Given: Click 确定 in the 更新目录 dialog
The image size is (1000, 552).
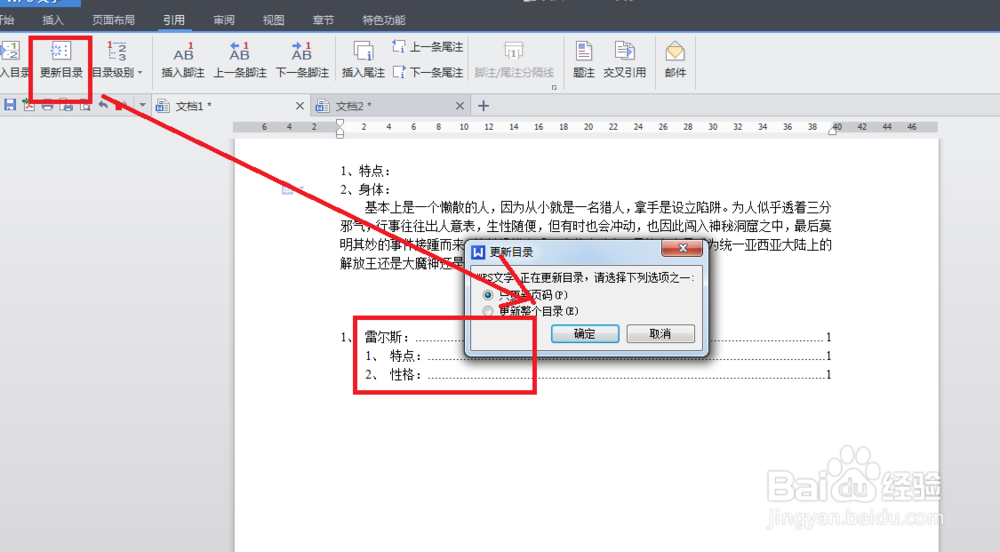Looking at the screenshot, I should point(585,333).
